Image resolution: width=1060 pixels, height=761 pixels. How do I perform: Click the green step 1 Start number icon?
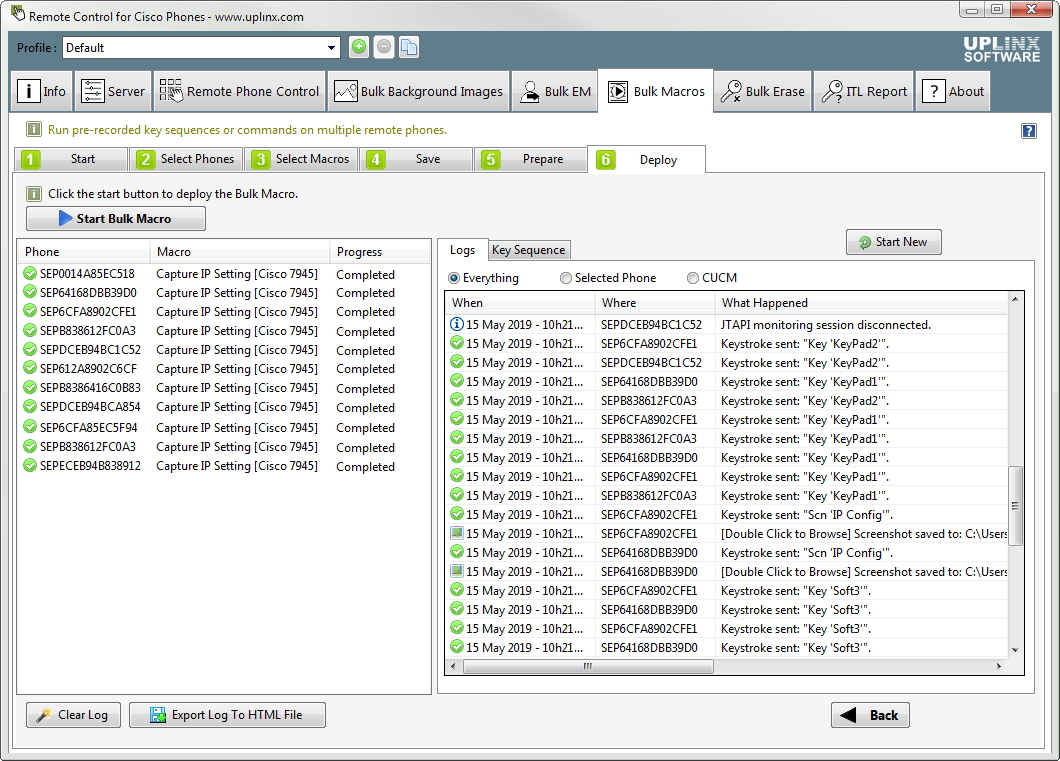pos(30,159)
